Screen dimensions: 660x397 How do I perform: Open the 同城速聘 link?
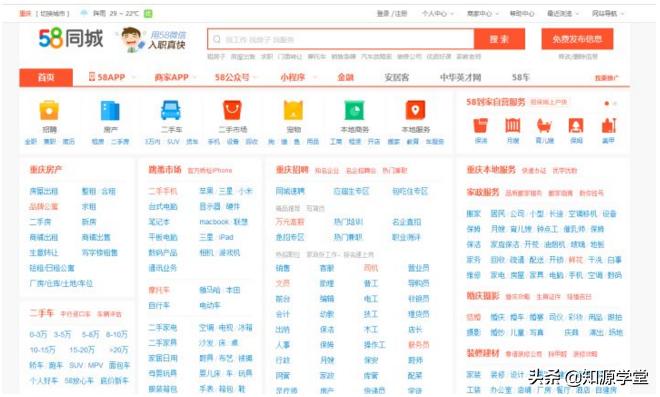[290, 191]
